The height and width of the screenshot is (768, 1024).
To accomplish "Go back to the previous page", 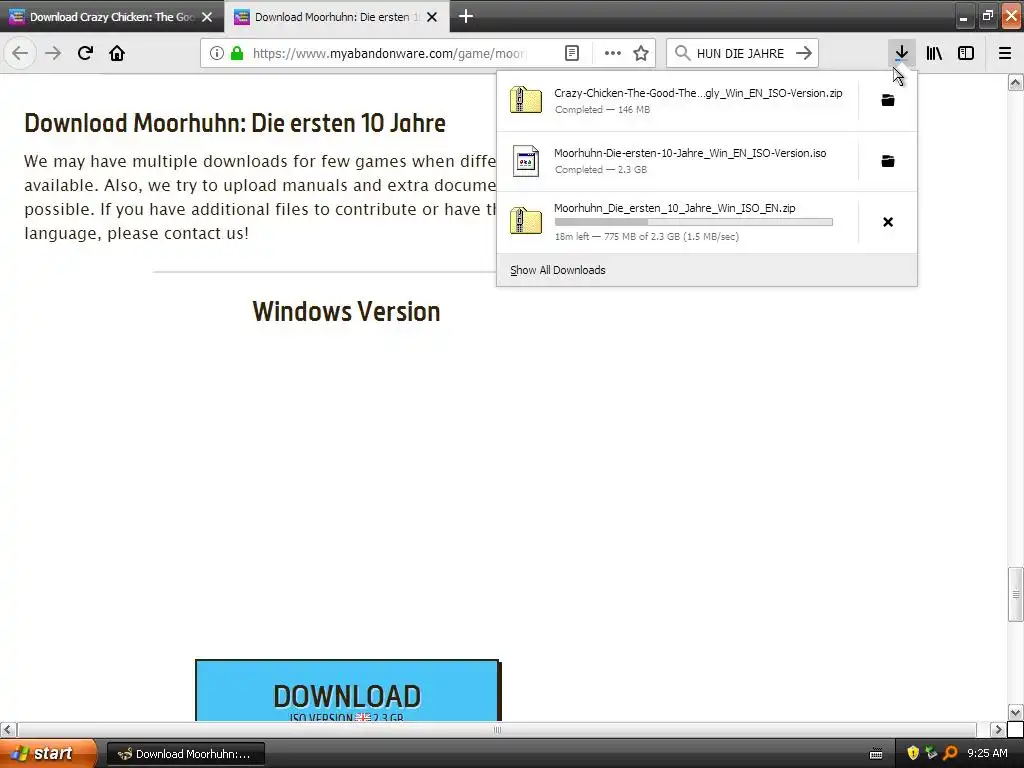I will (x=20, y=53).
